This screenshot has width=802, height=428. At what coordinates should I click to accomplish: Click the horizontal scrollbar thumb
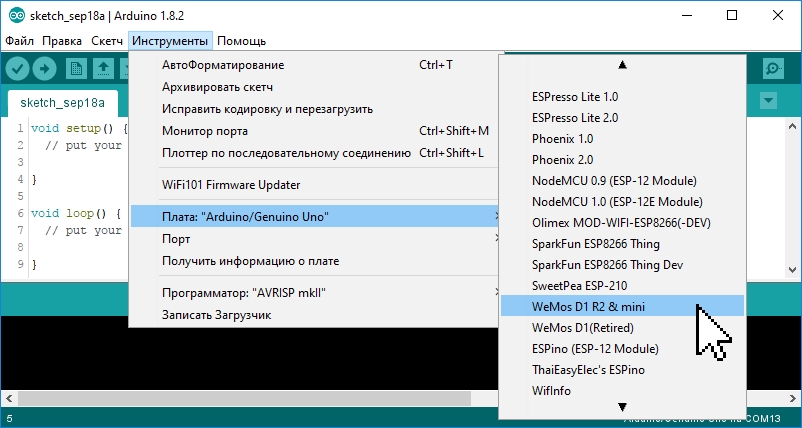pos(244,398)
